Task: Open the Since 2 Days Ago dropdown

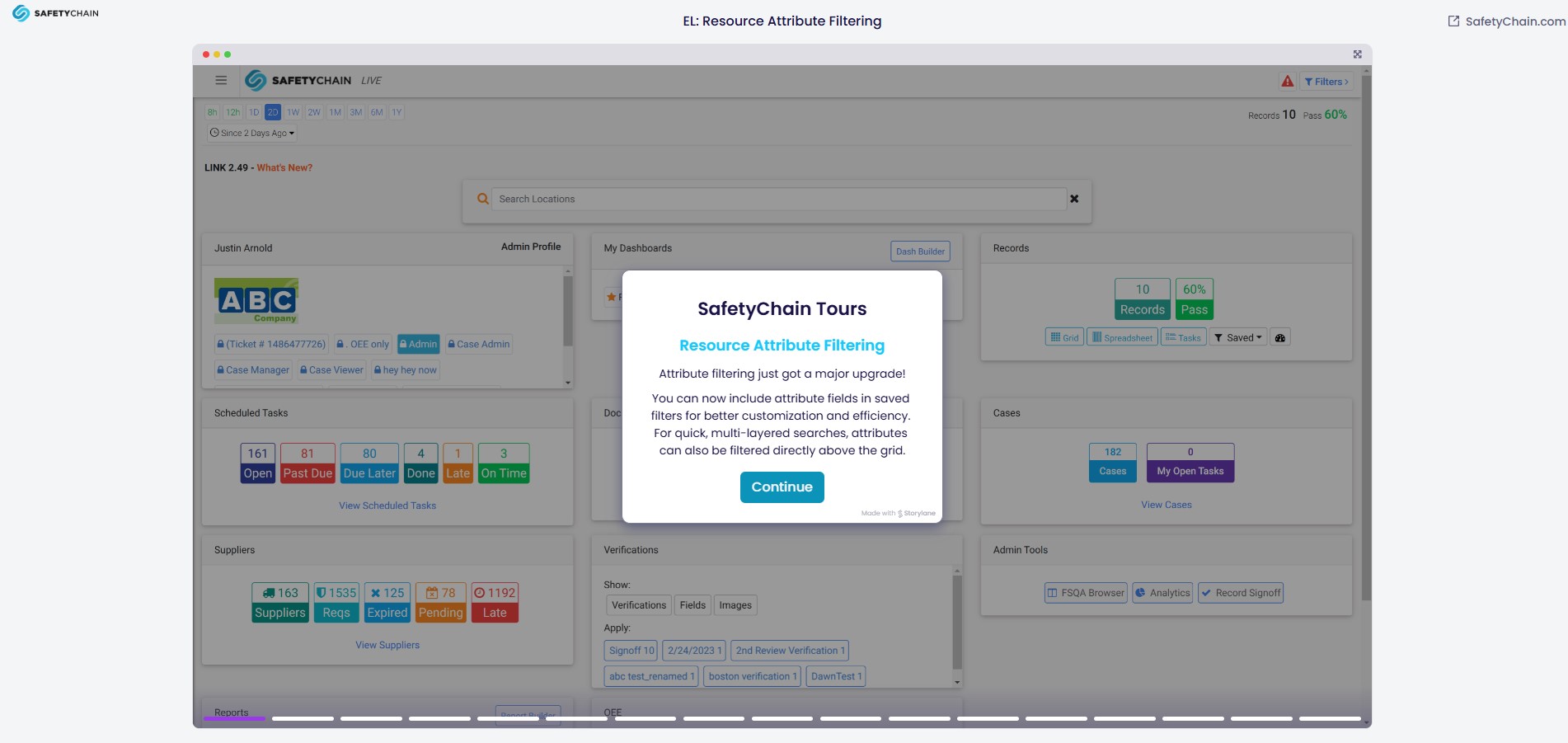Action: (x=252, y=133)
